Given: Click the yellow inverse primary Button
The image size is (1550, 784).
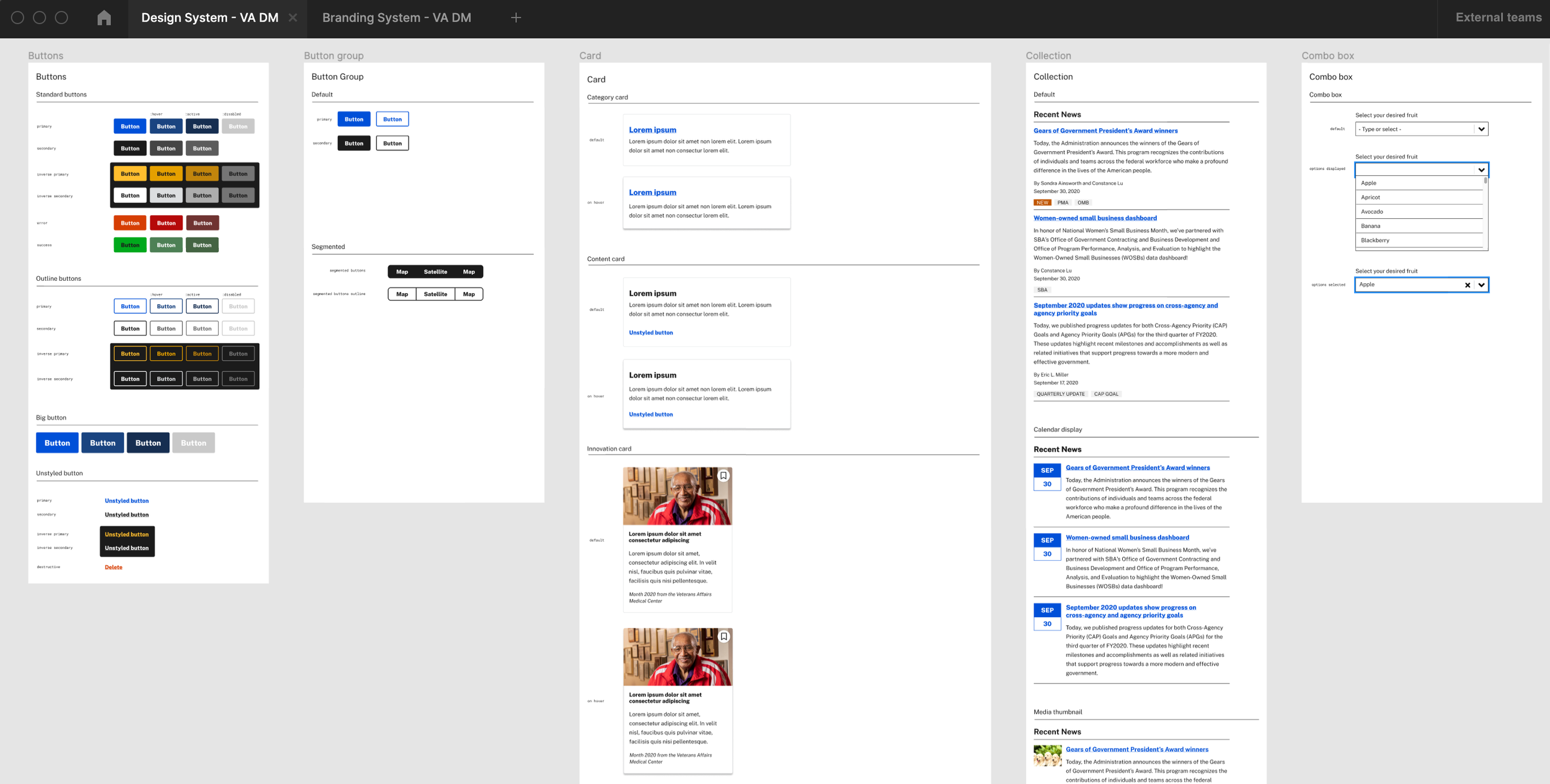Looking at the screenshot, I should (130, 174).
